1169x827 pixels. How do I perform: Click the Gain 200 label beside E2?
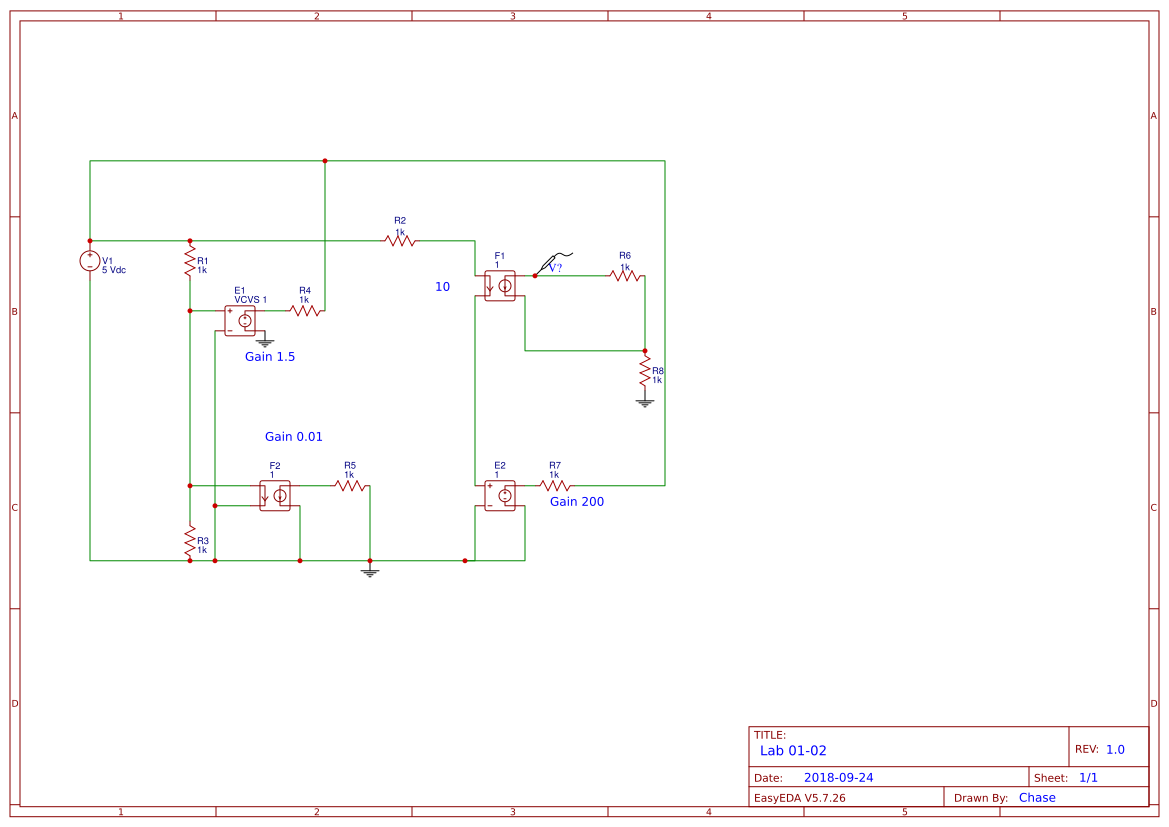tap(576, 501)
